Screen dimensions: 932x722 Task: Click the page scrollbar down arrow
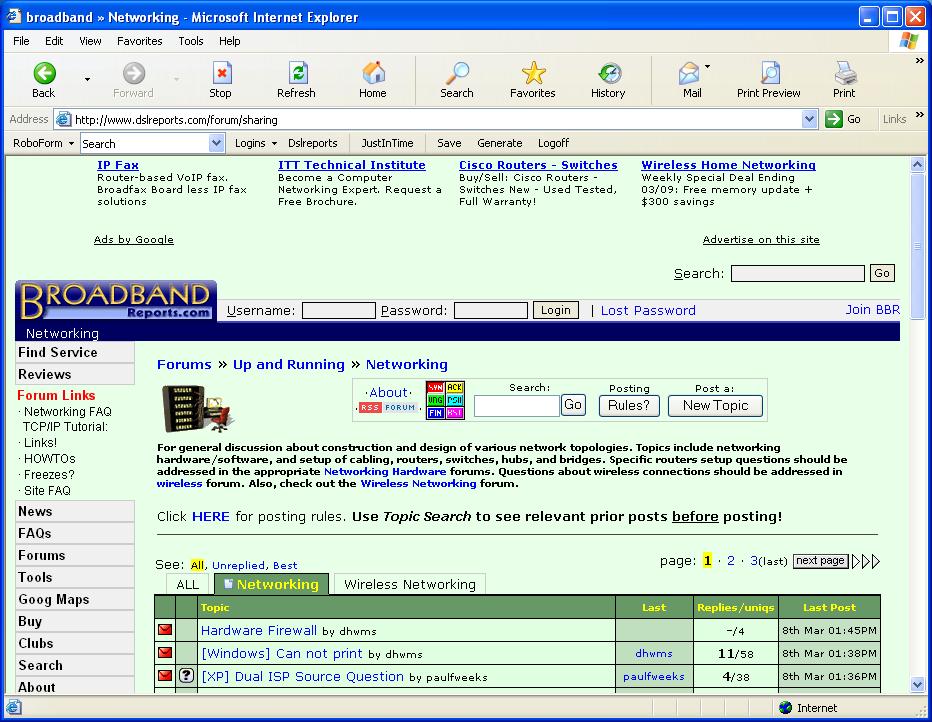click(x=918, y=685)
